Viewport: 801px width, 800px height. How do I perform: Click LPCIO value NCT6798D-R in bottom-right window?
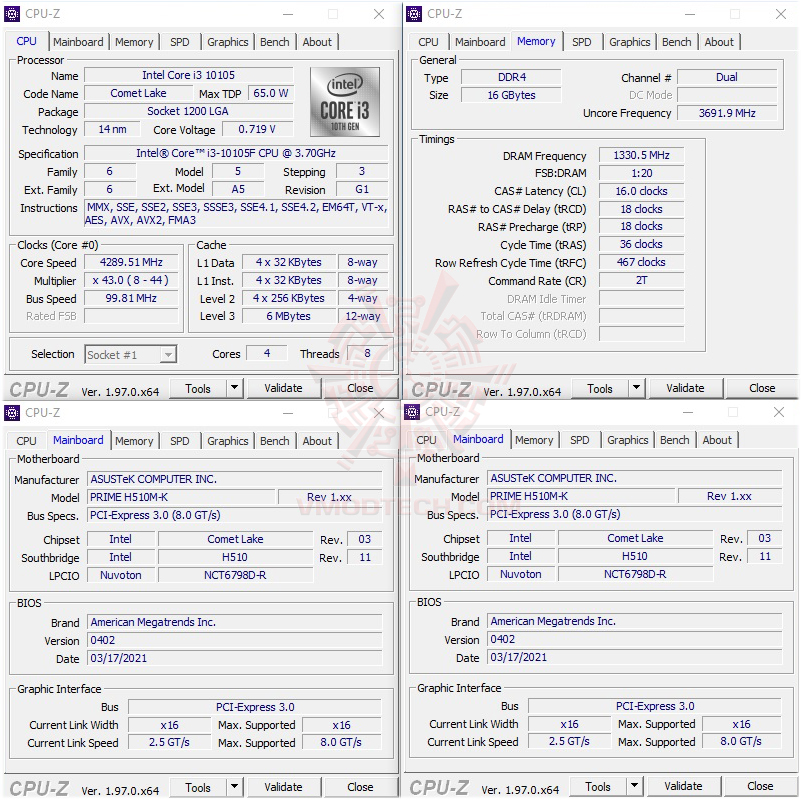pos(635,574)
